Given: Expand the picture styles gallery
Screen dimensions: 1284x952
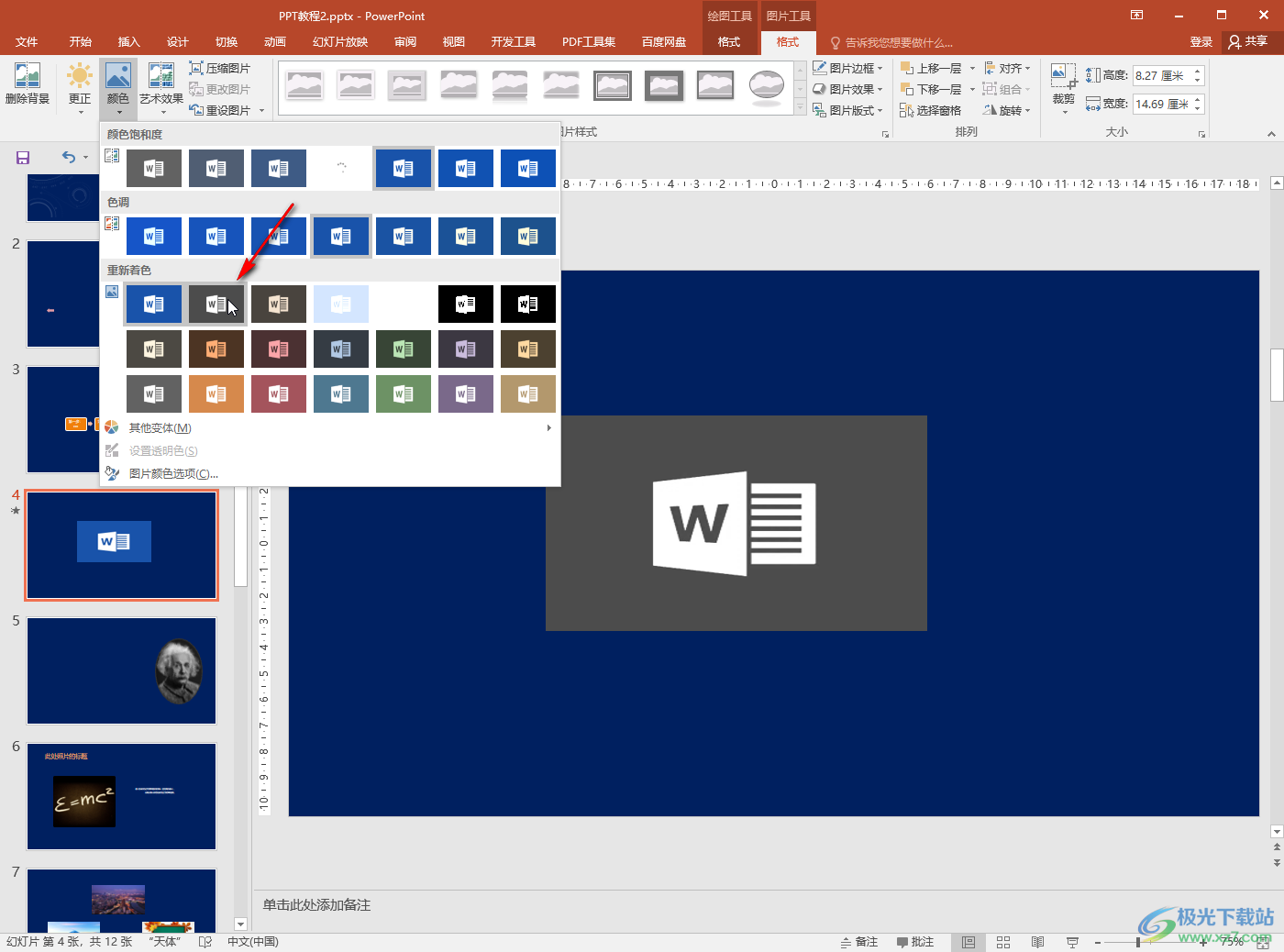Looking at the screenshot, I should pos(801,108).
